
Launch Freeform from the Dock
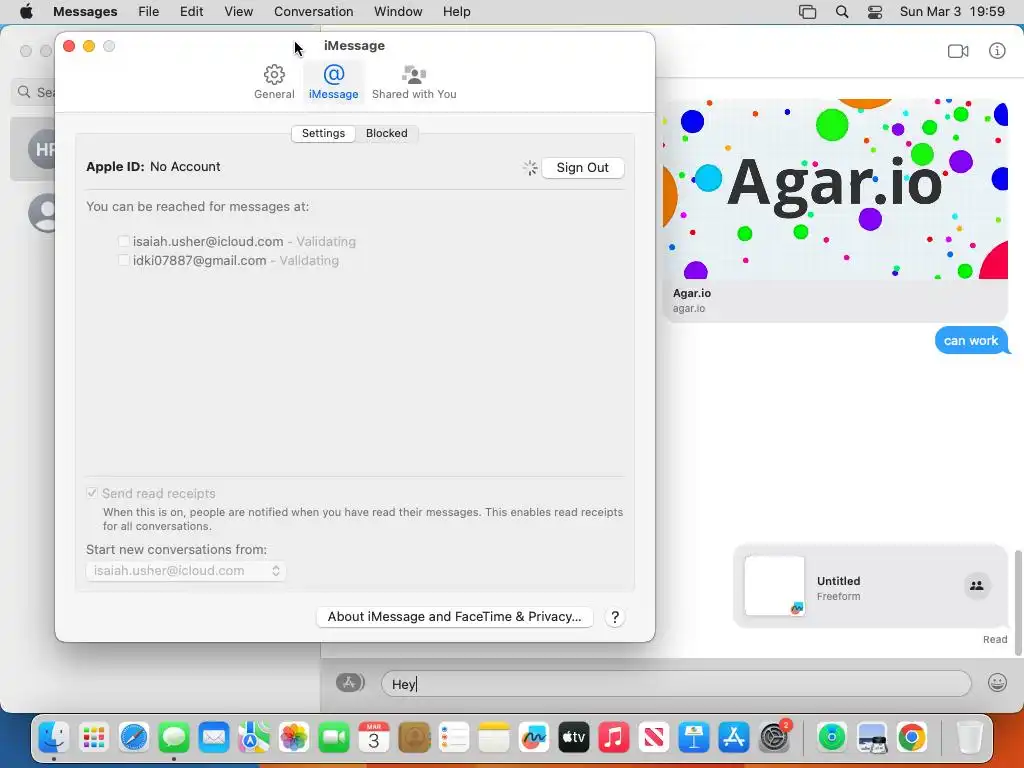[534, 737]
